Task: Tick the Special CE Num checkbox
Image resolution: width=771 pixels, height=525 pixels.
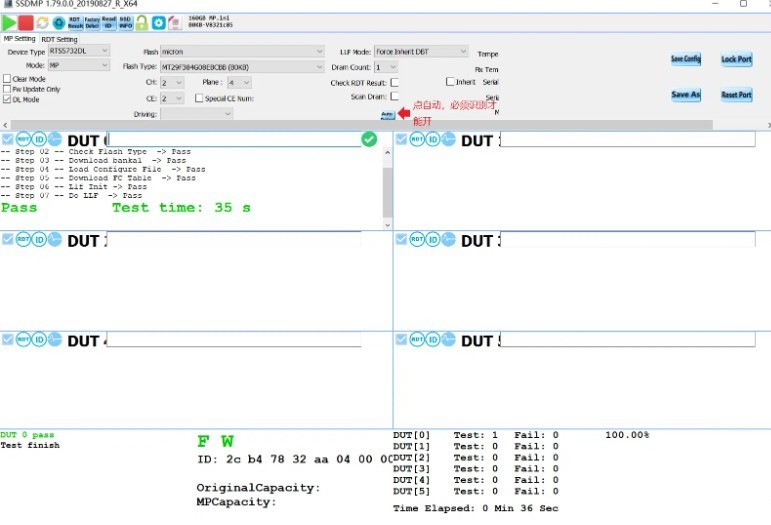Action: pos(199,98)
